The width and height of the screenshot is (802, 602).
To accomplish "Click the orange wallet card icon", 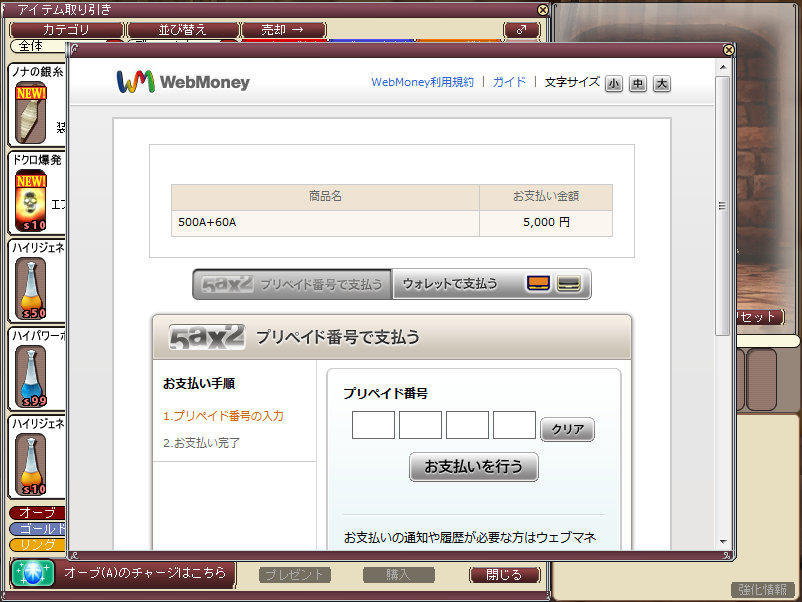I will (538, 283).
